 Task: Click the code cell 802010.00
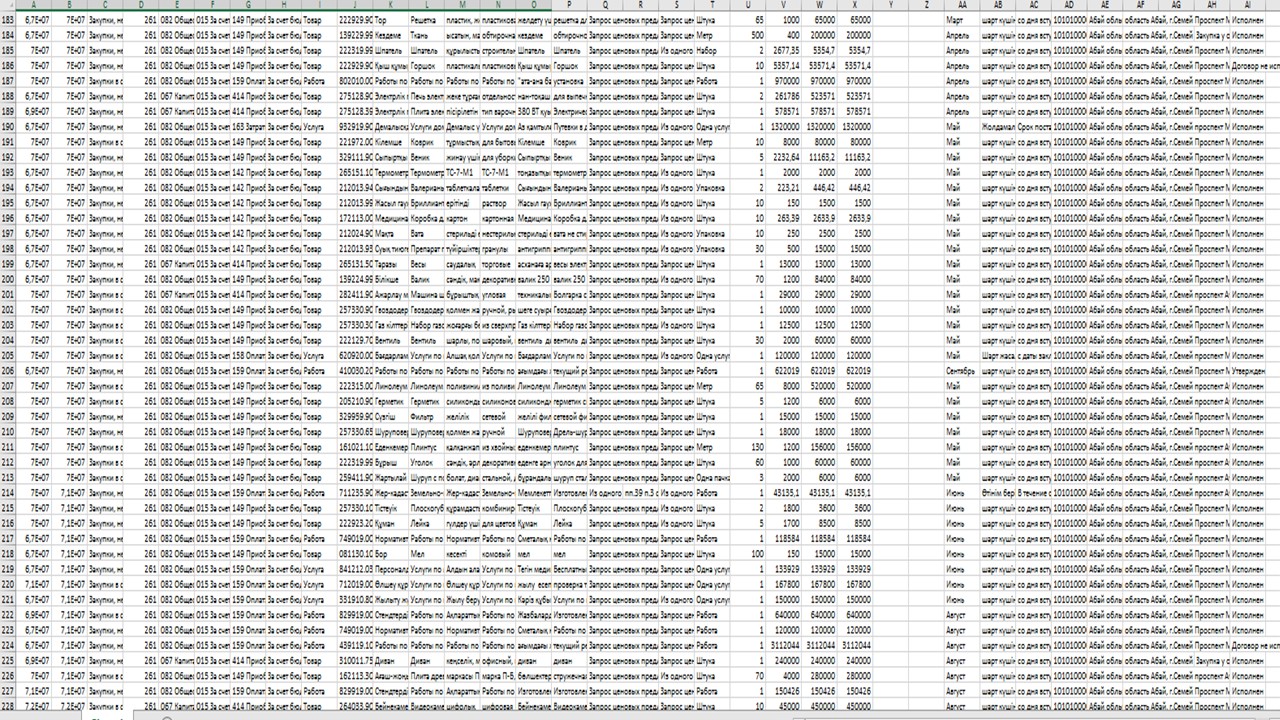[x=356, y=81]
